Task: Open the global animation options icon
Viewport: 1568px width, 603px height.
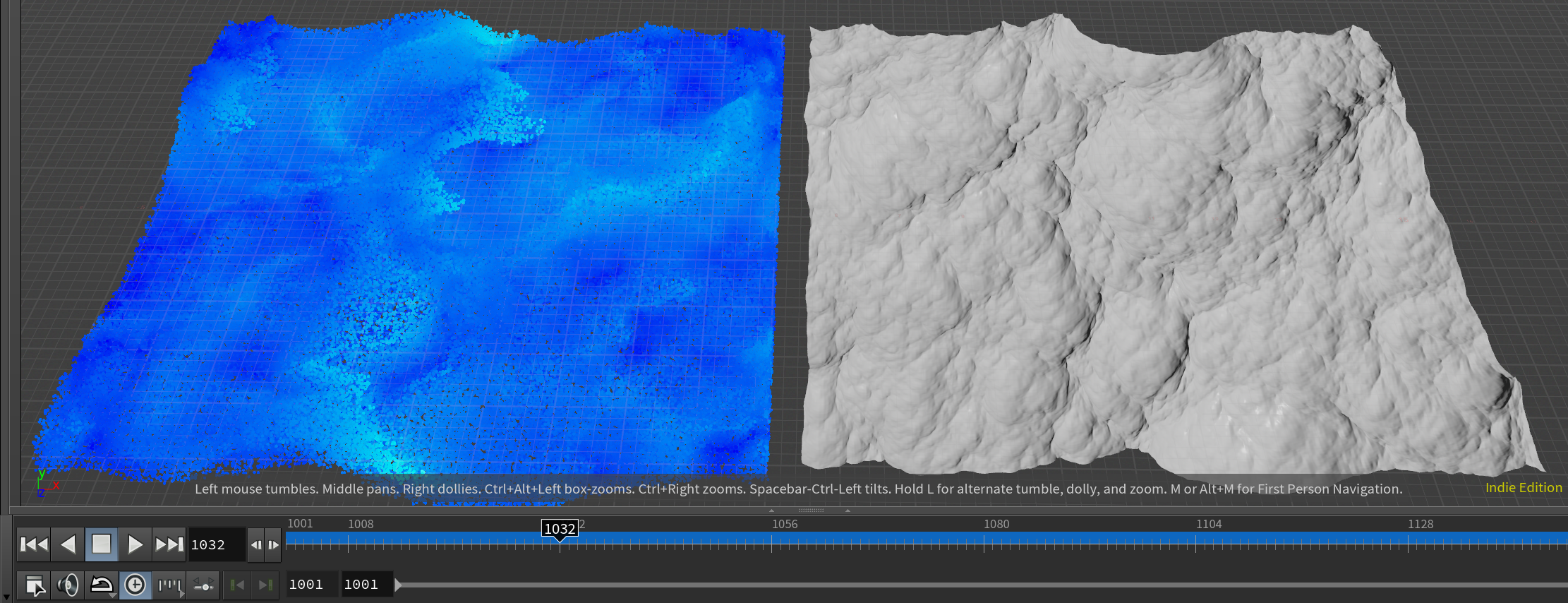Action: [x=34, y=585]
